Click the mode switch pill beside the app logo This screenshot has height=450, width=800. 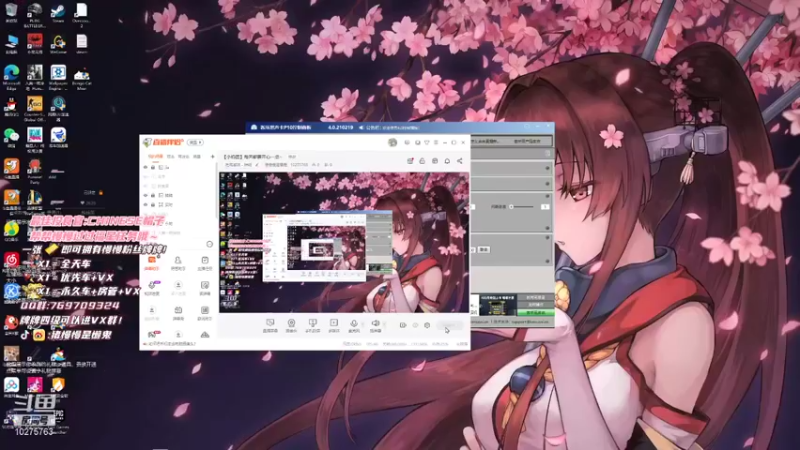(x=195, y=142)
